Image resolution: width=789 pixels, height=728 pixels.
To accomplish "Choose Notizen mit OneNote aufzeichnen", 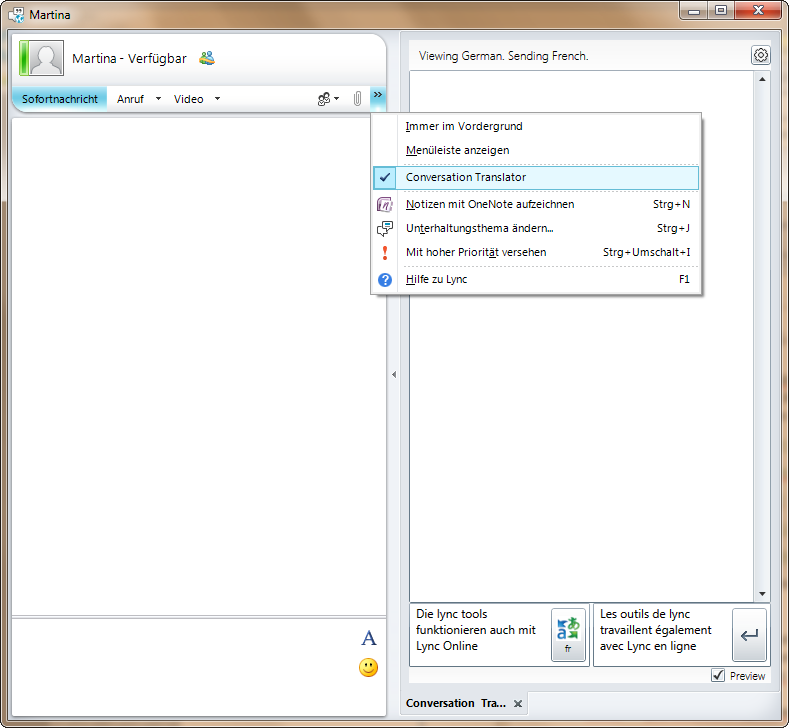I will click(x=490, y=204).
